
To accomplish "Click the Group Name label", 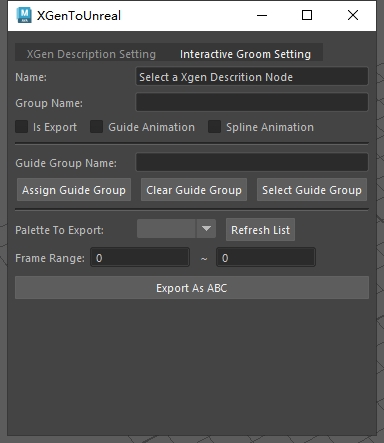I will click(x=49, y=103).
